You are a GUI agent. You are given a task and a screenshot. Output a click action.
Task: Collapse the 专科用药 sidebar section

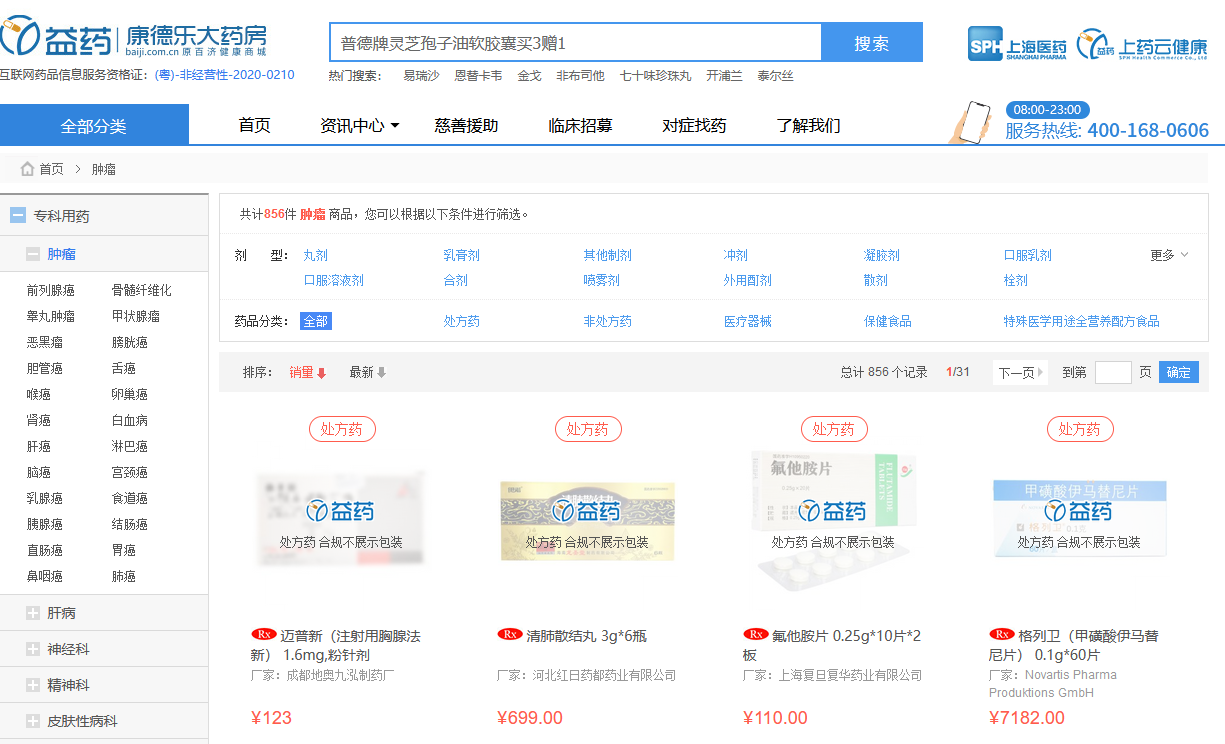[x=18, y=215]
